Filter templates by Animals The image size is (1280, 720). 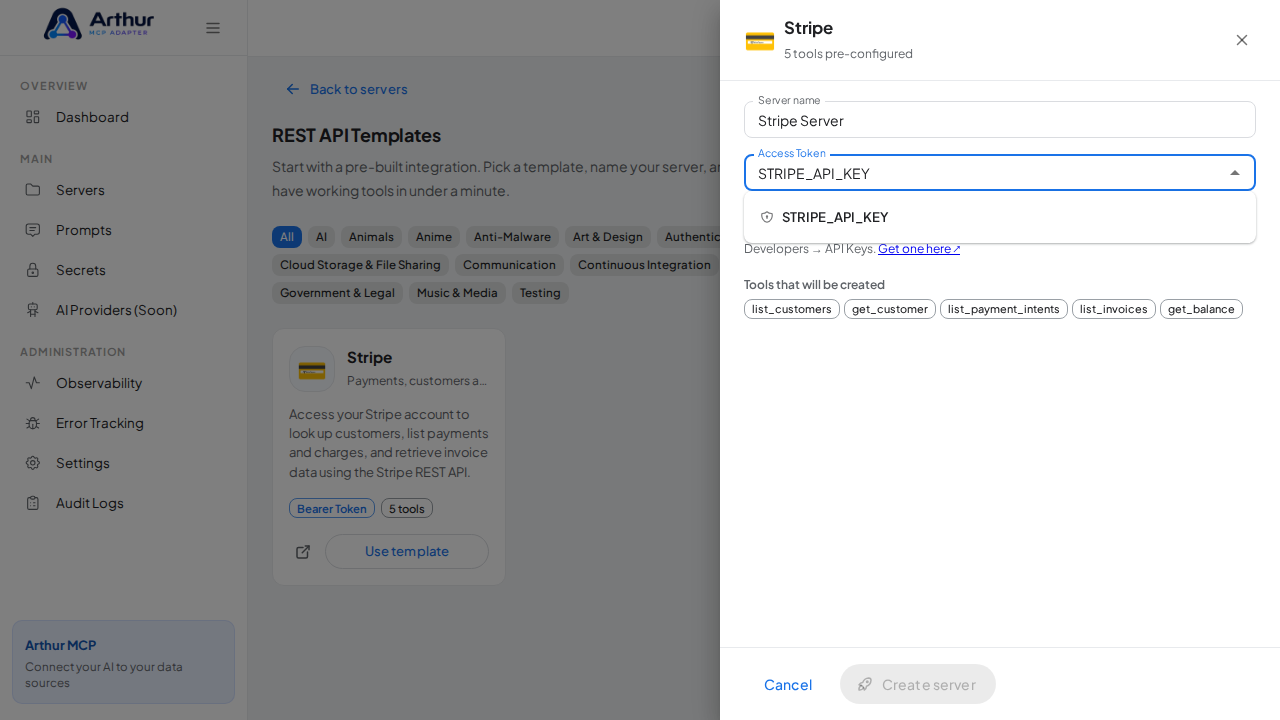click(371, 237)
